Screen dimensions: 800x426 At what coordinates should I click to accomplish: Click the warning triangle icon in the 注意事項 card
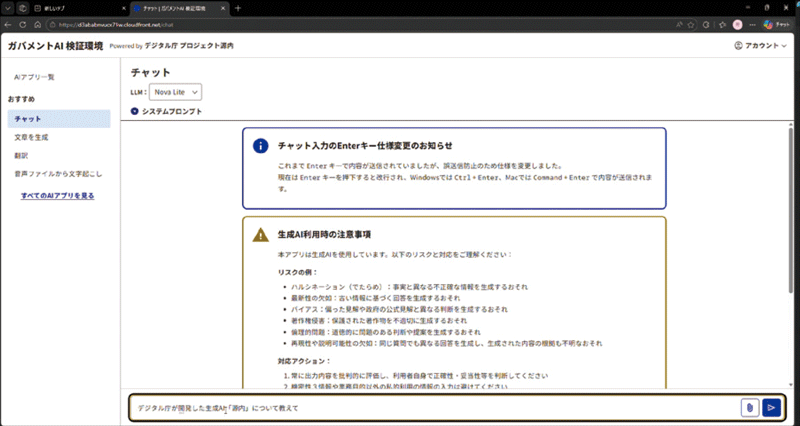(261, 235)
